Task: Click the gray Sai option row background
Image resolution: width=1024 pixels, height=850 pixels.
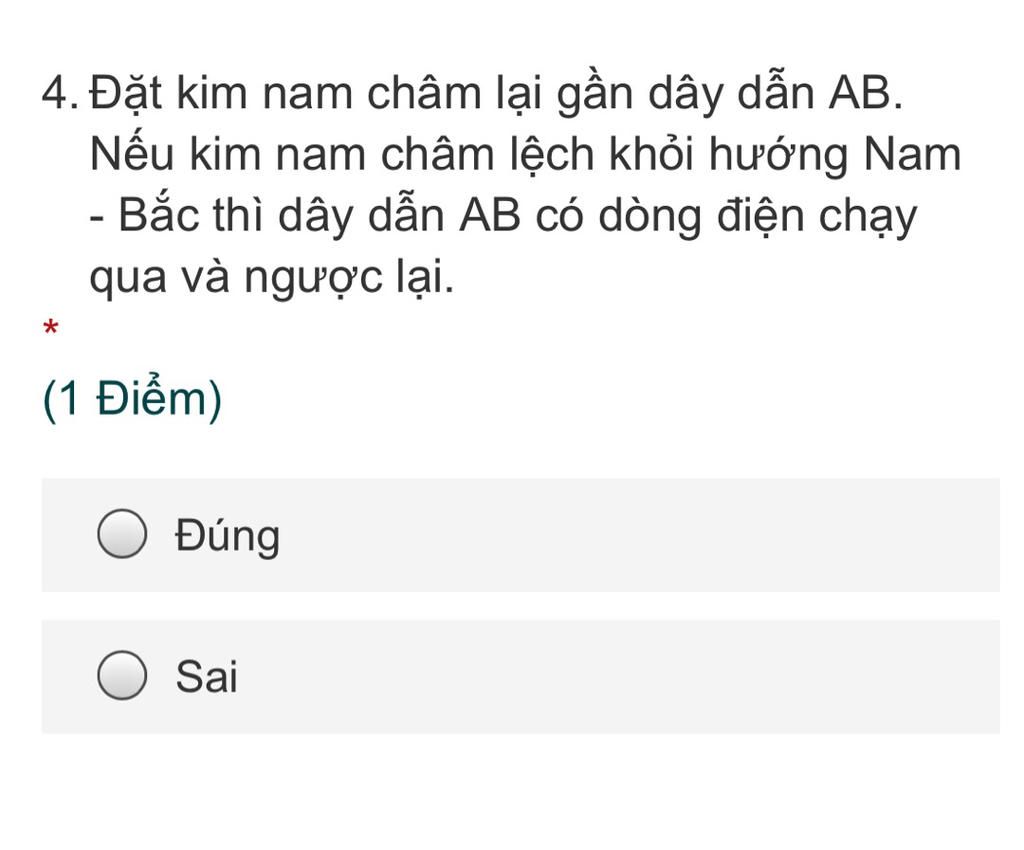Action: [x=520, y=676]
